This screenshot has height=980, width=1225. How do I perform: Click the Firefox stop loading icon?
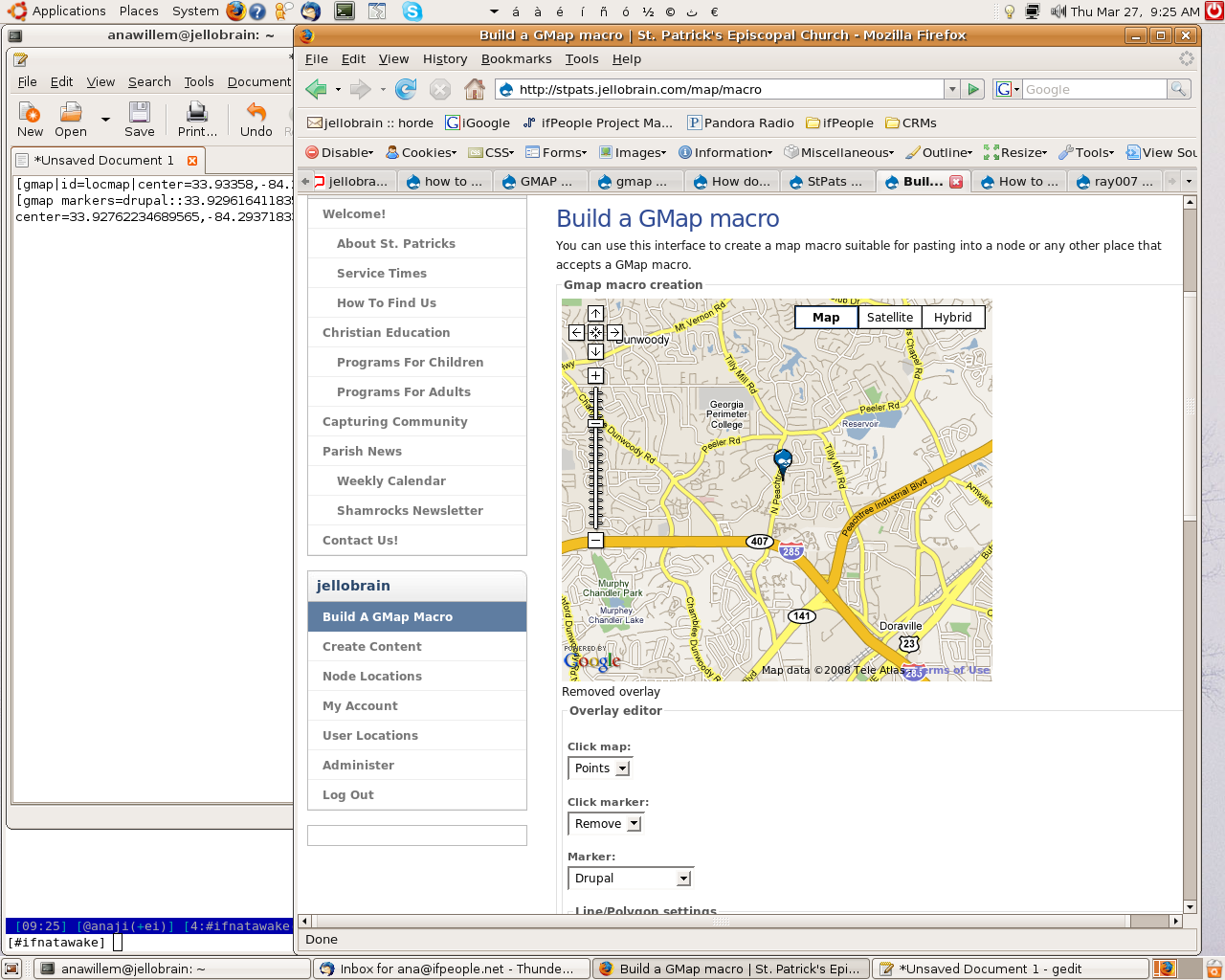(x=440, y=89)
